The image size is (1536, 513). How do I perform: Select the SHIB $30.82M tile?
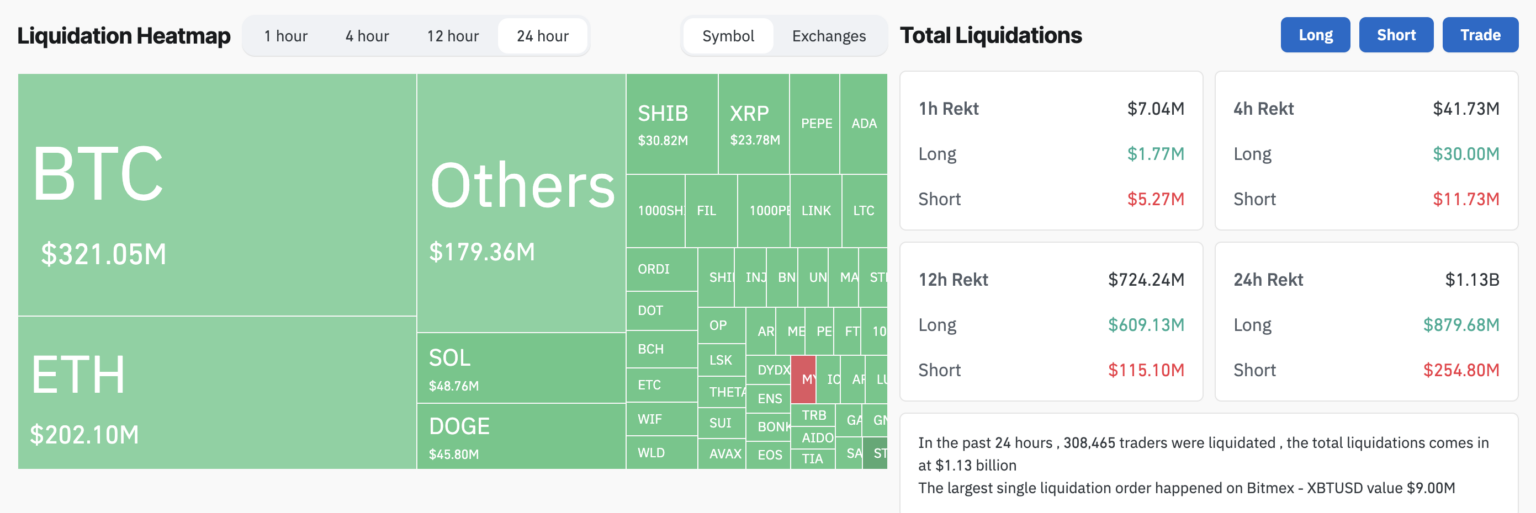[x=672, y=124]
